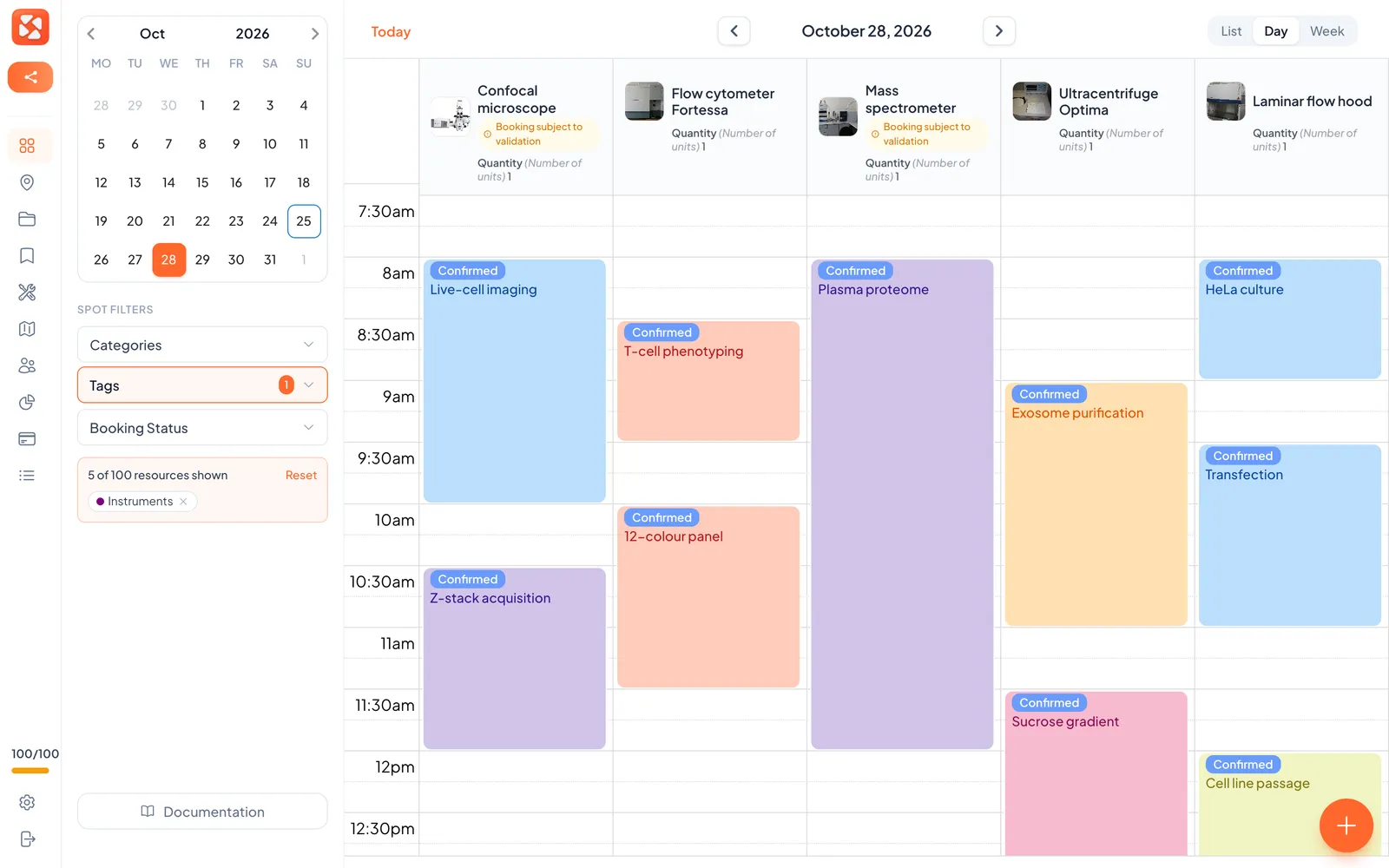Open the Documentation button
1389x868 pixels.
[x=202, y=812]
